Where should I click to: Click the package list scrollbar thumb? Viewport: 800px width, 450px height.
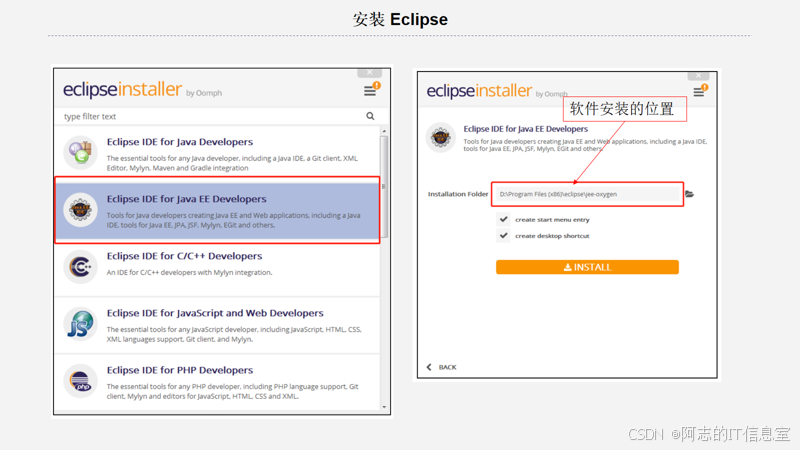(384, 187)
